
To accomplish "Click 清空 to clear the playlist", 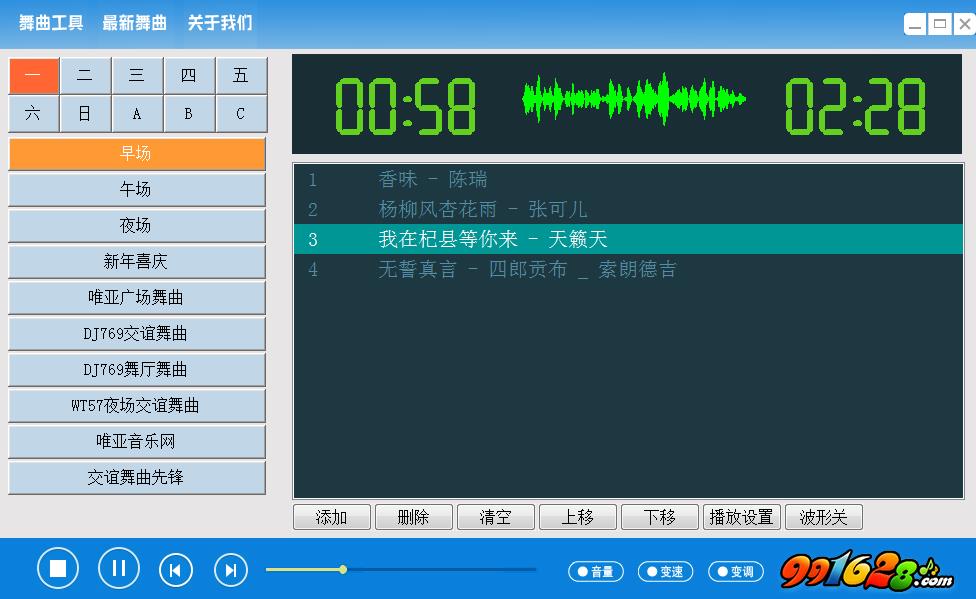I will coord(495,517).
